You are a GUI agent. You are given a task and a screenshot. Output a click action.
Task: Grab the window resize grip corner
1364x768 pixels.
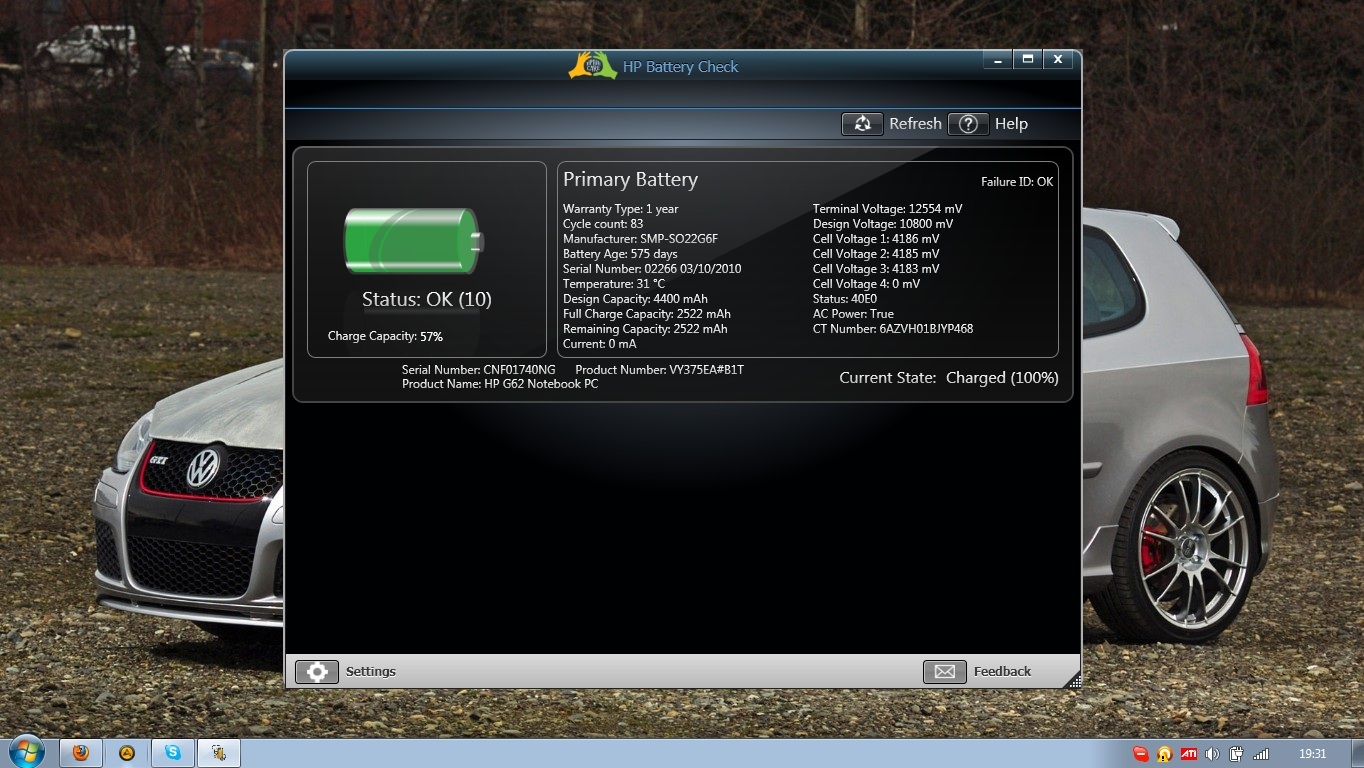[1074, 681]
